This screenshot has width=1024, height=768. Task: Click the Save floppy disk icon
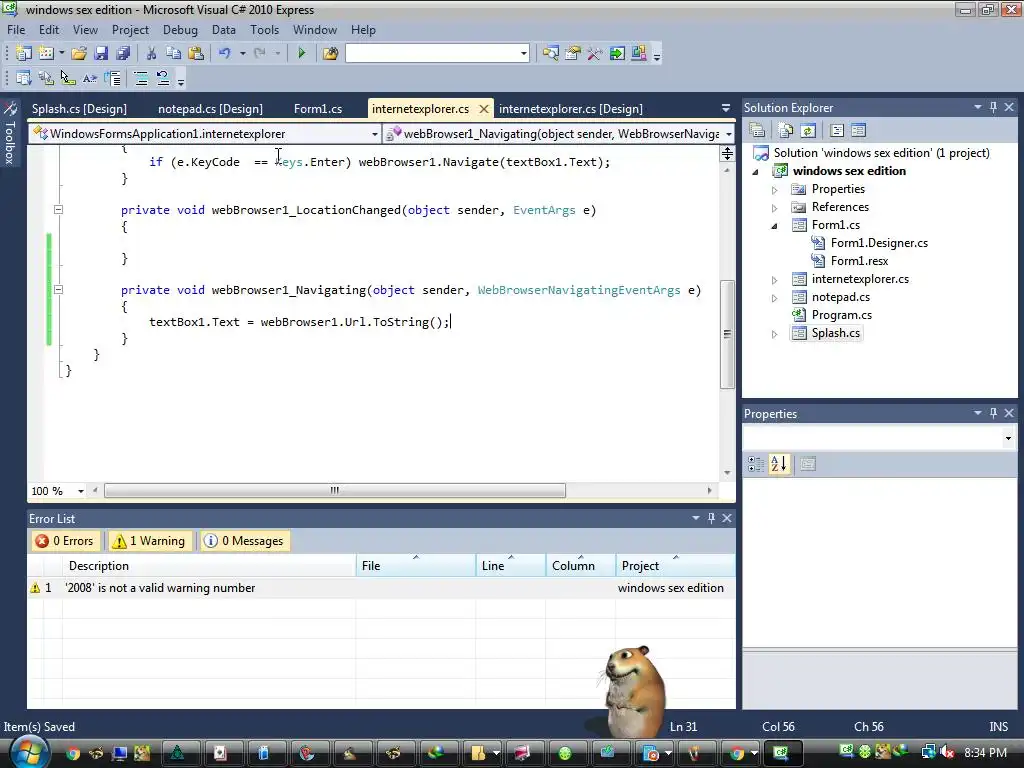[101, 54]
